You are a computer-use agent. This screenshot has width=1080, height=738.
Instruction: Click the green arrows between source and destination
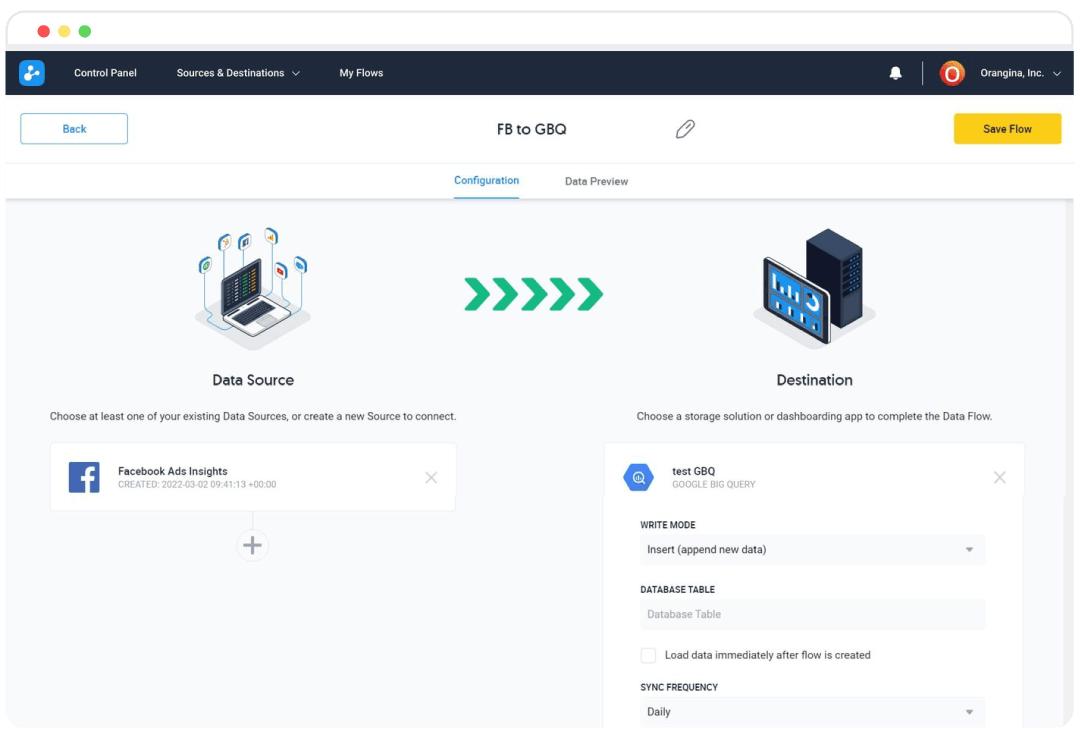click(x=533, y=292)
